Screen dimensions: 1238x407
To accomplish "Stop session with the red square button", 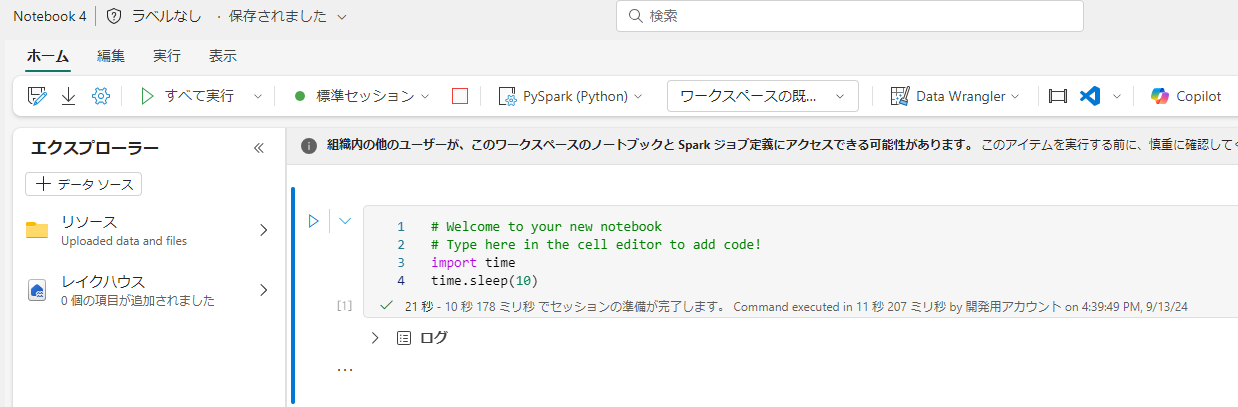I will pyautogui.click(x=460, y=96).
